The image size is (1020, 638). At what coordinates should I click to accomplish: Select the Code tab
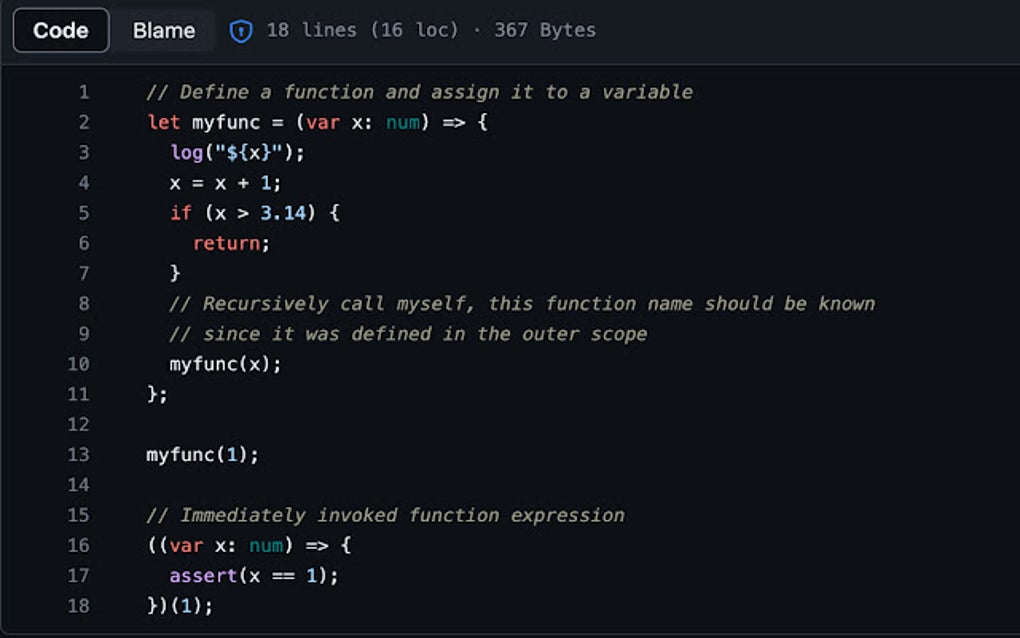60,30
